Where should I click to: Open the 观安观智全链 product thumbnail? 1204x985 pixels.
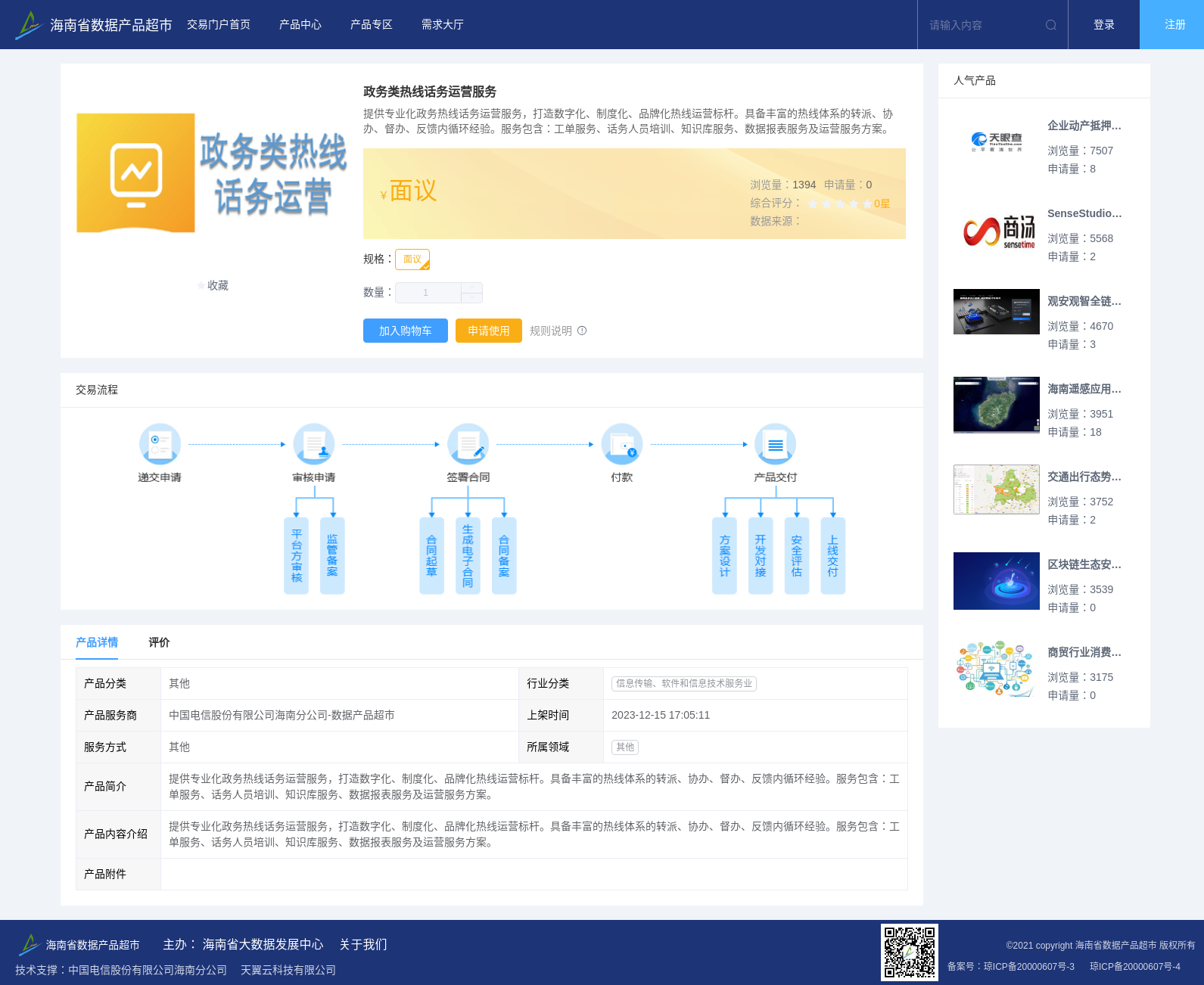pyautogui.click(x=997, y=312)
